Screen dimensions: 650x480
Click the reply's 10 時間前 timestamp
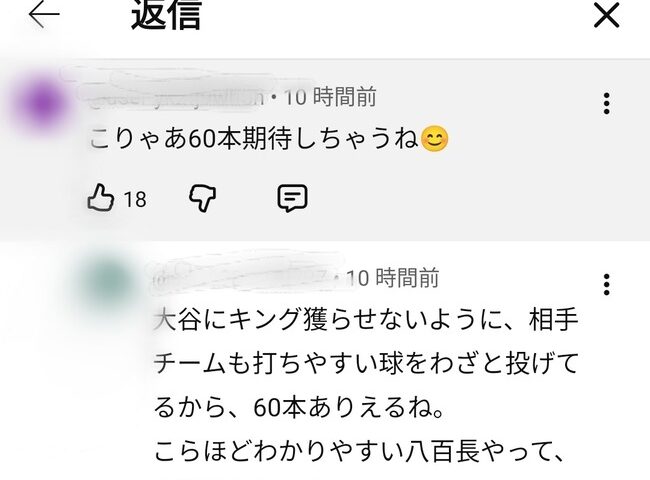coord(393,278)
